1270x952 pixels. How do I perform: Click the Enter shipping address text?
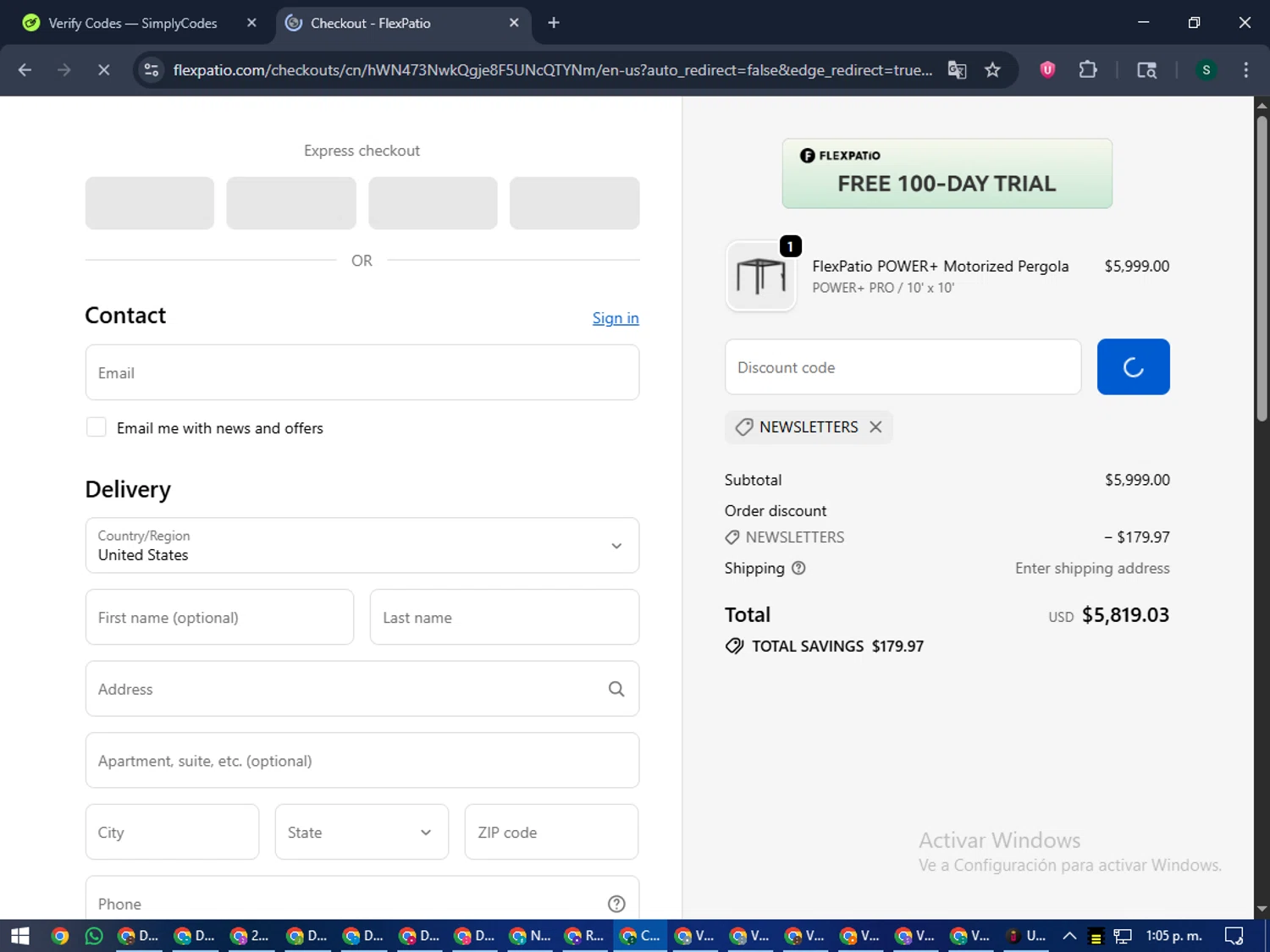pyautogui.click(x=1092, y=569)
